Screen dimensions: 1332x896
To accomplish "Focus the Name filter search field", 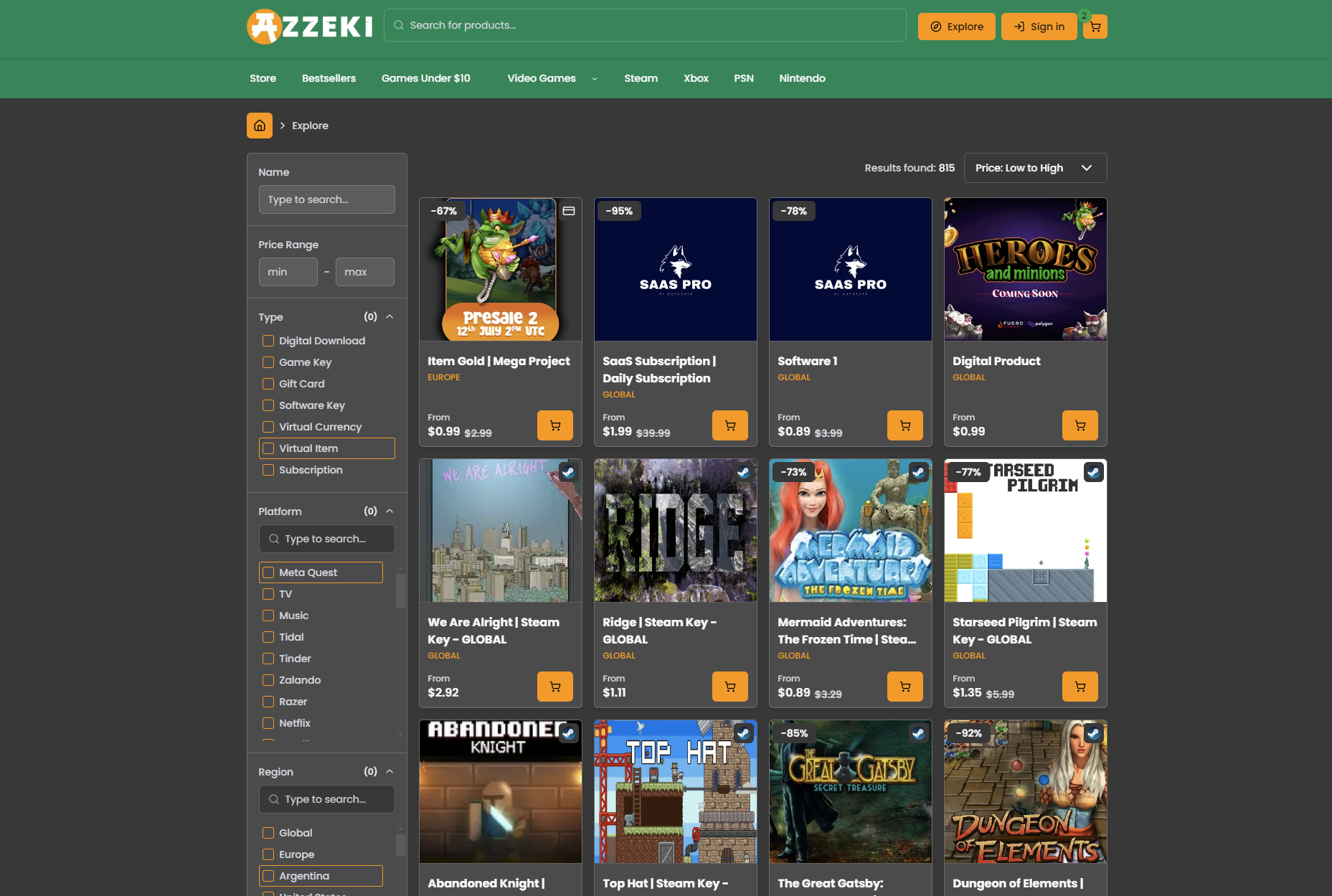I will coord(326,199).
